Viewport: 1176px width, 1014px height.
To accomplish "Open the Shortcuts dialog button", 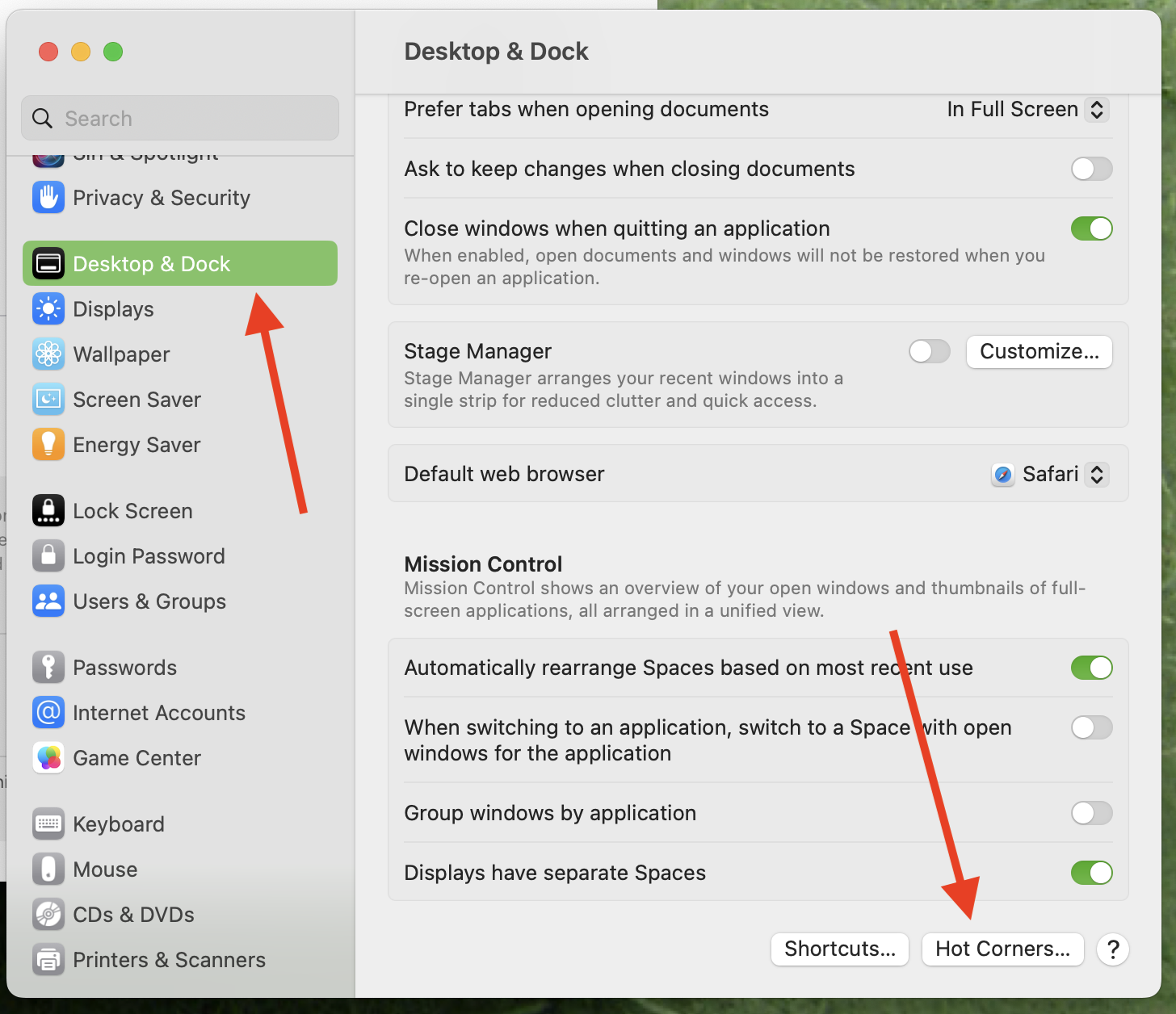I will coord(840,949).
